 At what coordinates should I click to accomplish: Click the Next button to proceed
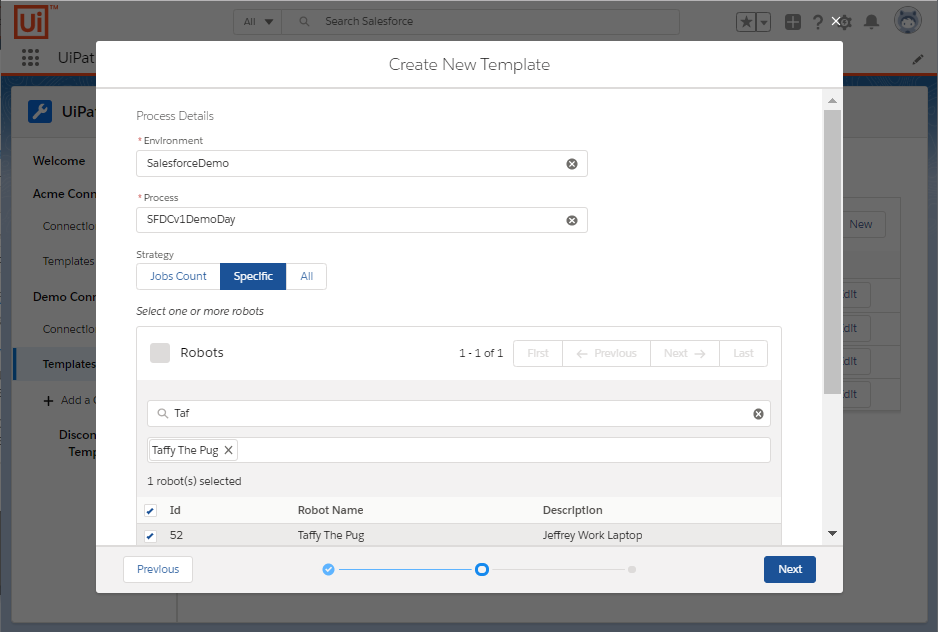click(789, 569)
